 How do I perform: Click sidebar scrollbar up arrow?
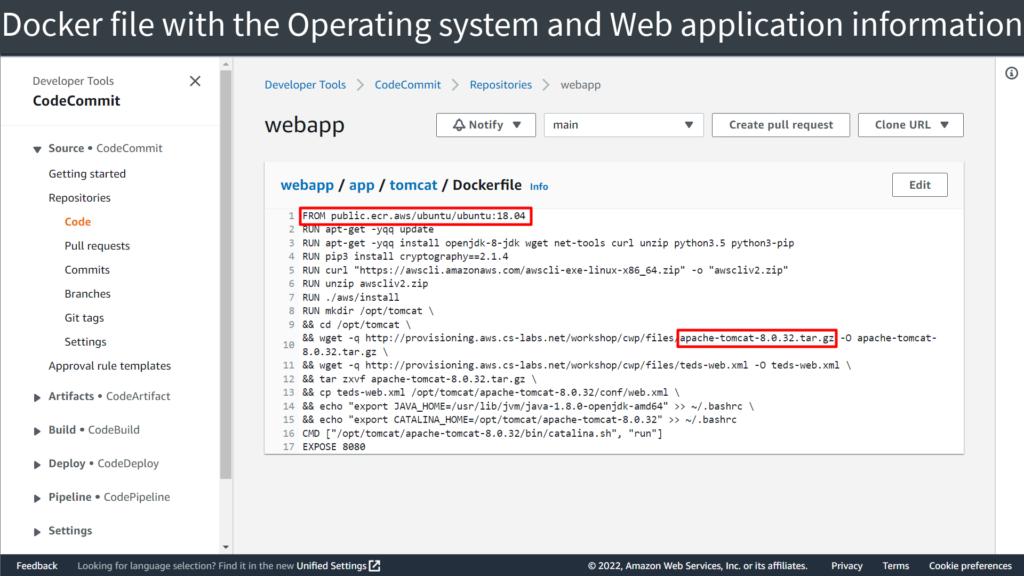click(x=226, y=64)
